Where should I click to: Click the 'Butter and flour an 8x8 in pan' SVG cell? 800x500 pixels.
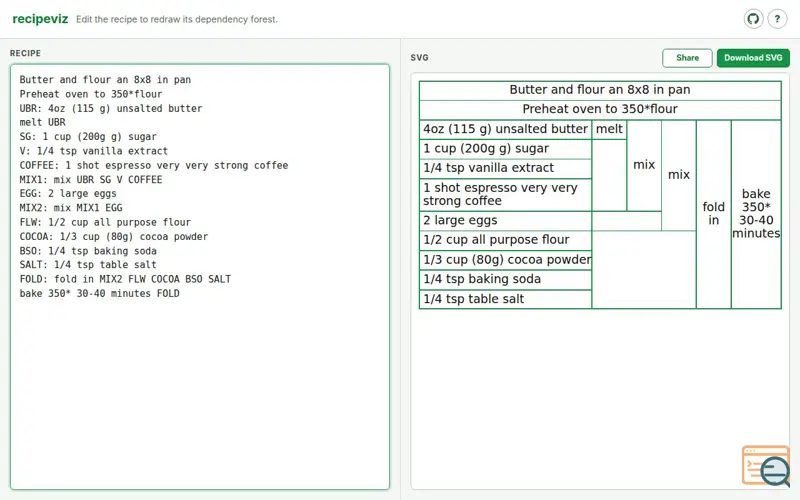[x=600, y=90]
